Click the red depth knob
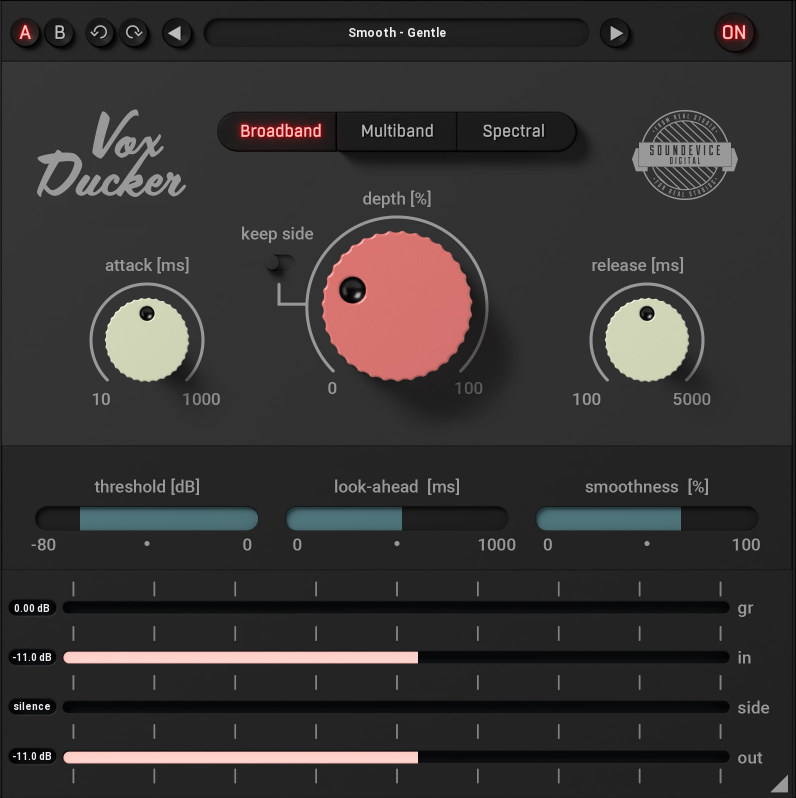The height and width of the screenshot is (798, 796). pyautogui.click(x=397, y=306)
